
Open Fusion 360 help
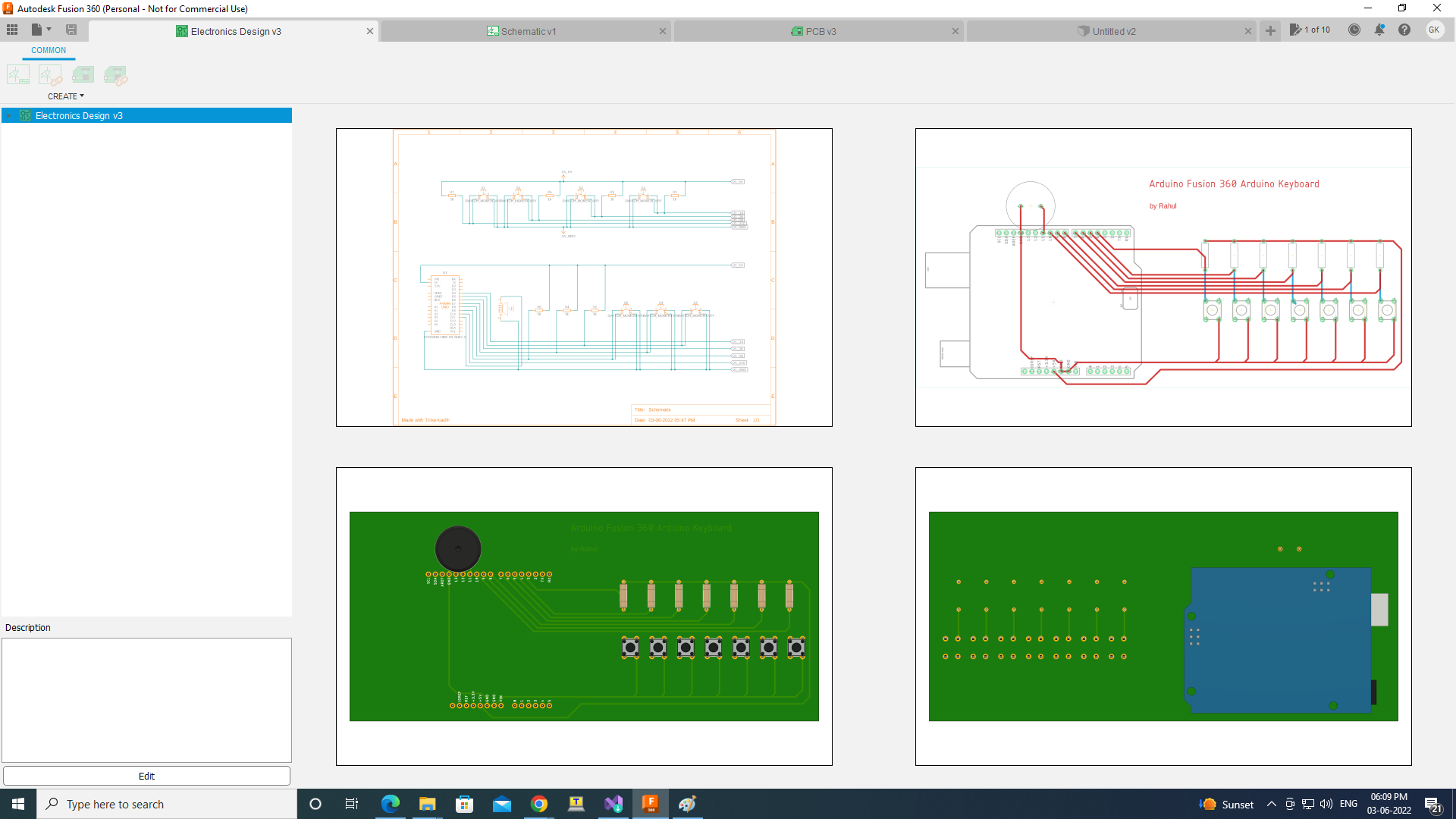point(1405,30)
